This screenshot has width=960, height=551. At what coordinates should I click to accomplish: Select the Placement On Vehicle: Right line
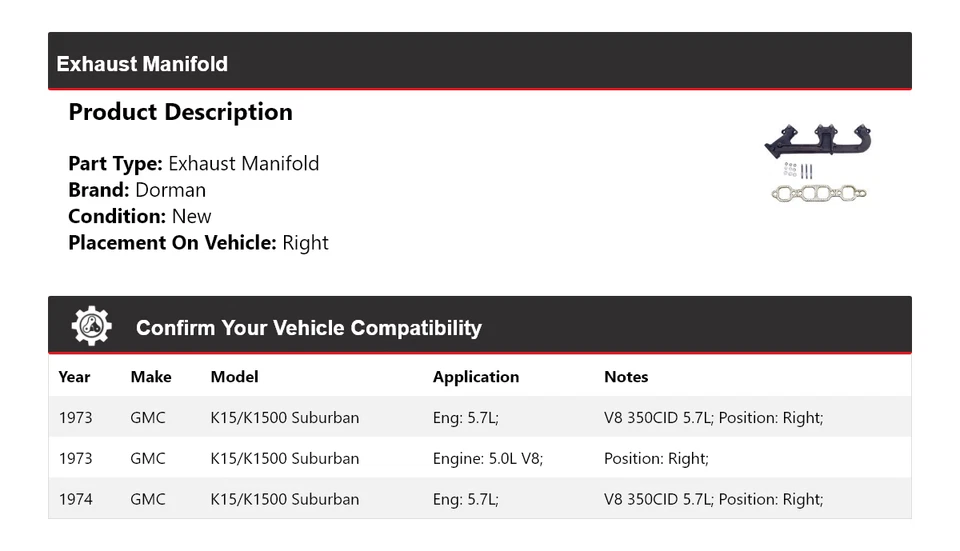point(198,242)
